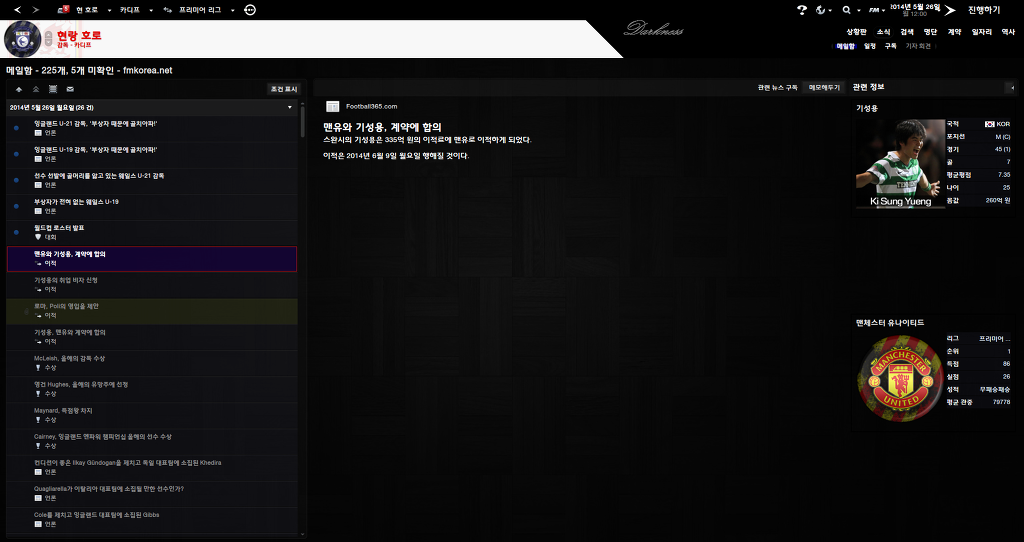
Task: Open mail 영건 Hughes, 올해의 유망주에 선정
Action: [x=152, y=389]
